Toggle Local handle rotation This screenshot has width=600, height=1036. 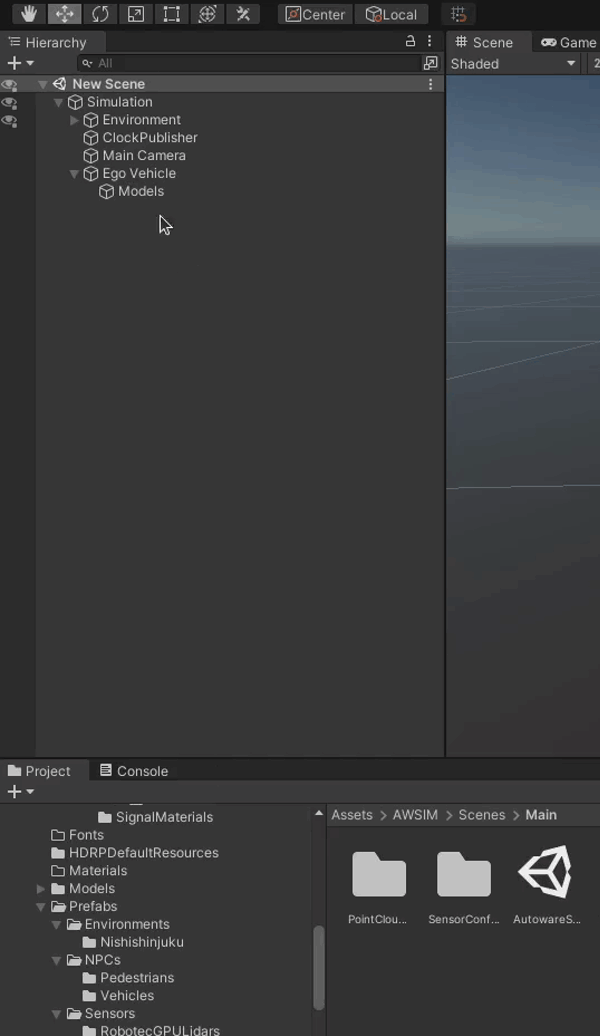[x=391, y=14]
